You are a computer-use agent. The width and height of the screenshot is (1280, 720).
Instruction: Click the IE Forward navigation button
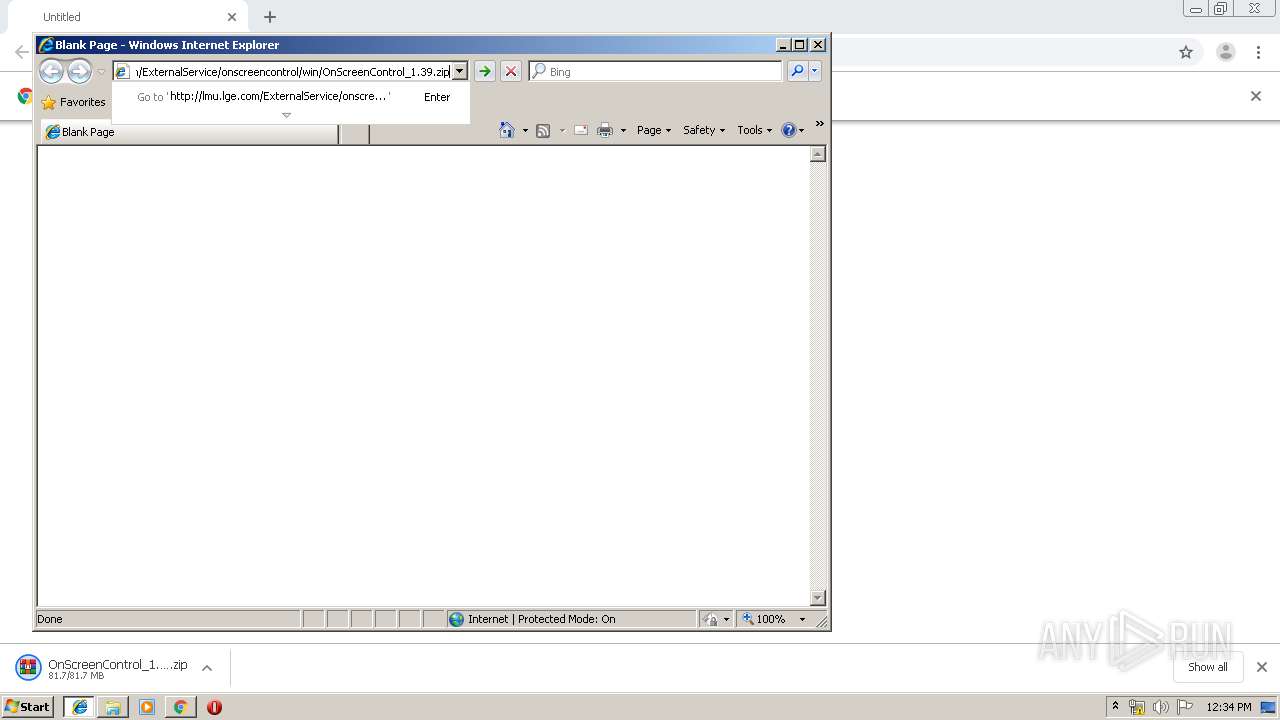click(79, 71)
